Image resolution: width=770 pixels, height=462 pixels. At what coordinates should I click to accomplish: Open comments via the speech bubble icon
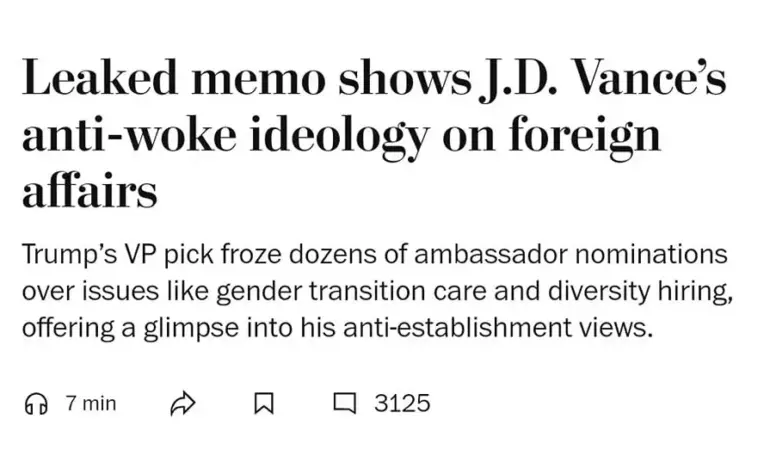pos(344,404)
